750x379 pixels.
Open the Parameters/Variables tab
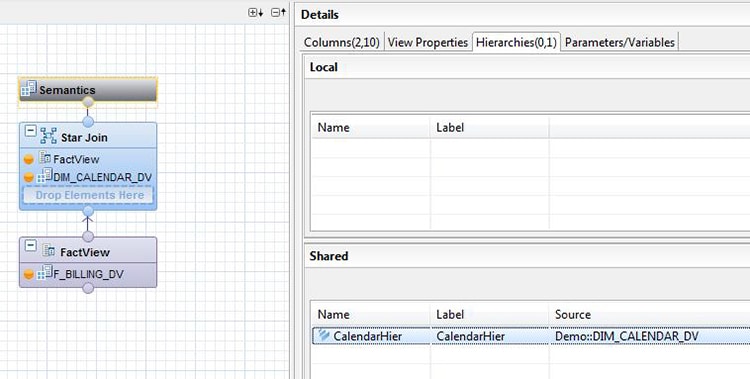tap(620, 43)
